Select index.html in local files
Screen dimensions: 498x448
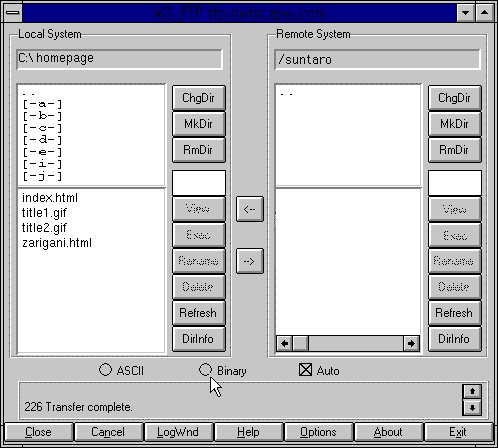(50, 198)
